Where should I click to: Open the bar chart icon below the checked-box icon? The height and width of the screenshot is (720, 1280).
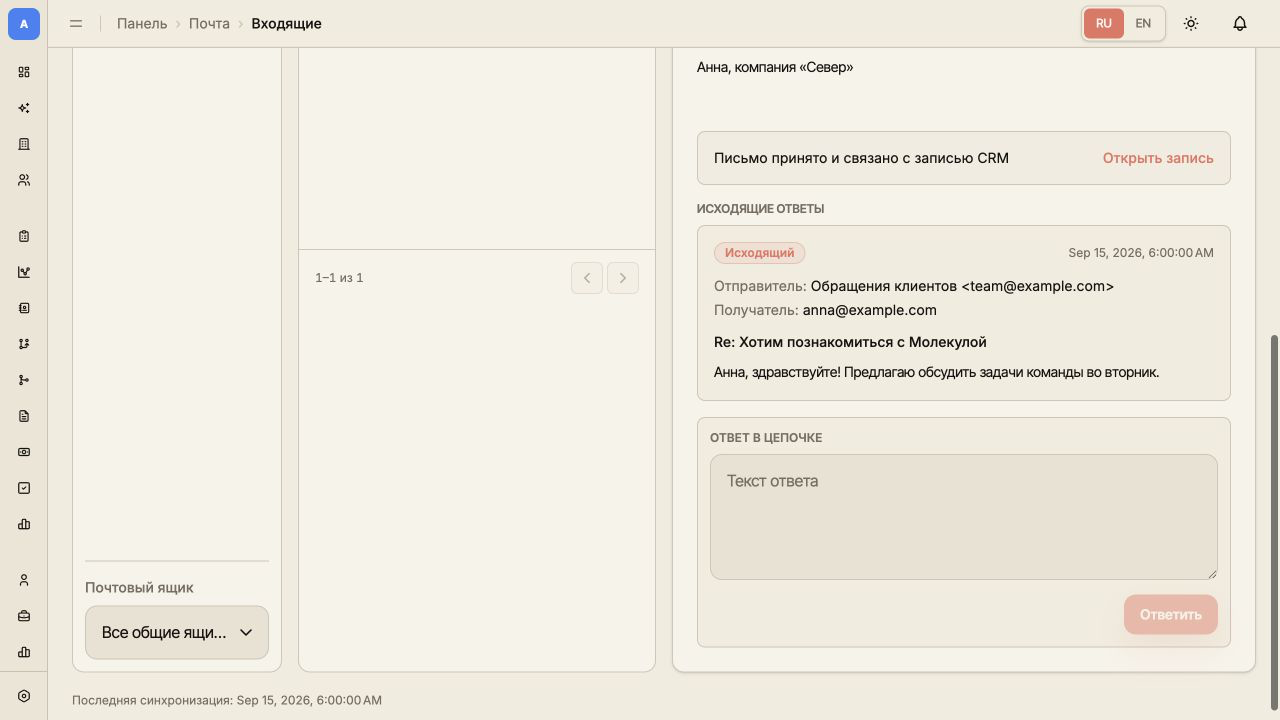click(24, 524)
